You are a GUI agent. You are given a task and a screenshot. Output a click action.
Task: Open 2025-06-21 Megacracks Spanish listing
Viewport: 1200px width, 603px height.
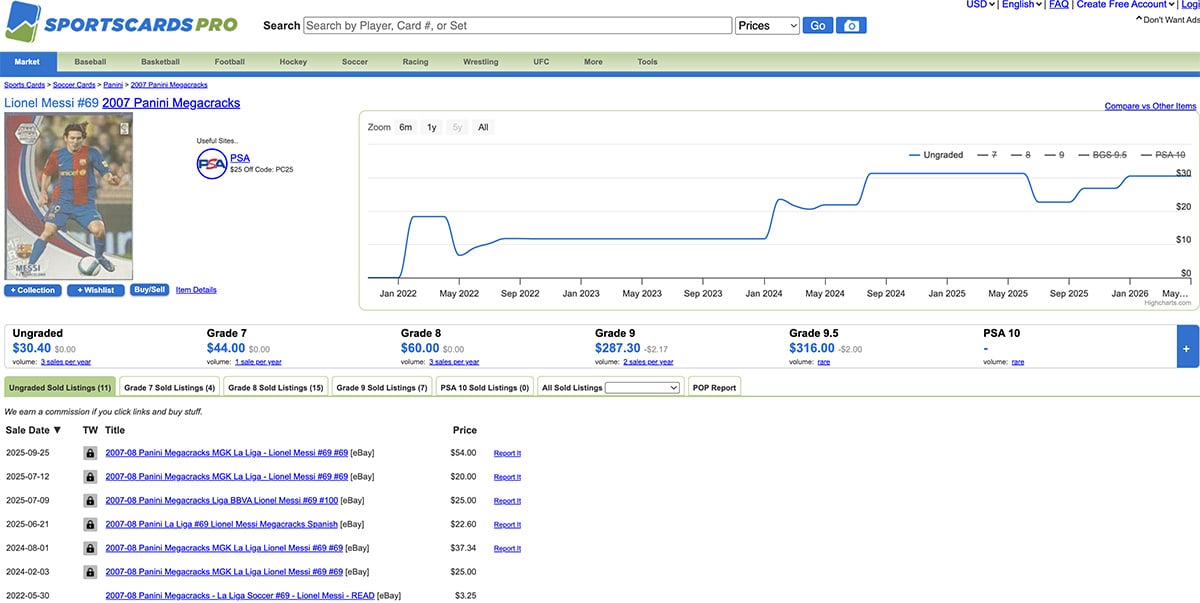pyautogui.click(x=222, y=524)
